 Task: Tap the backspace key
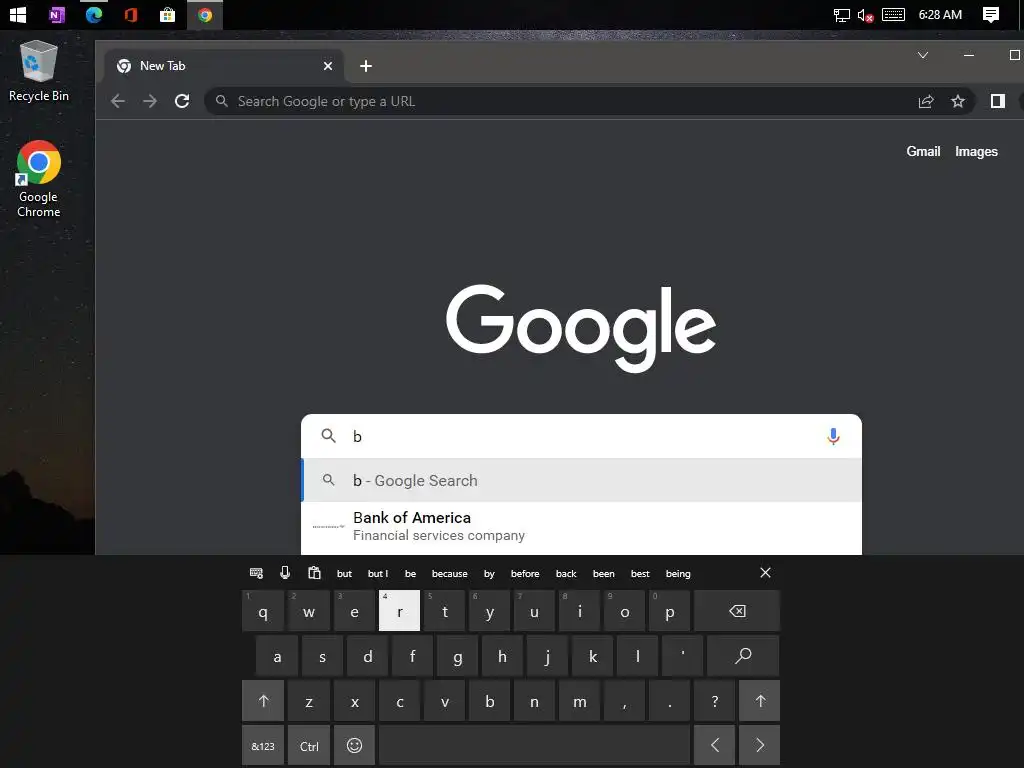pyautogui.click(x=737, y=611)
